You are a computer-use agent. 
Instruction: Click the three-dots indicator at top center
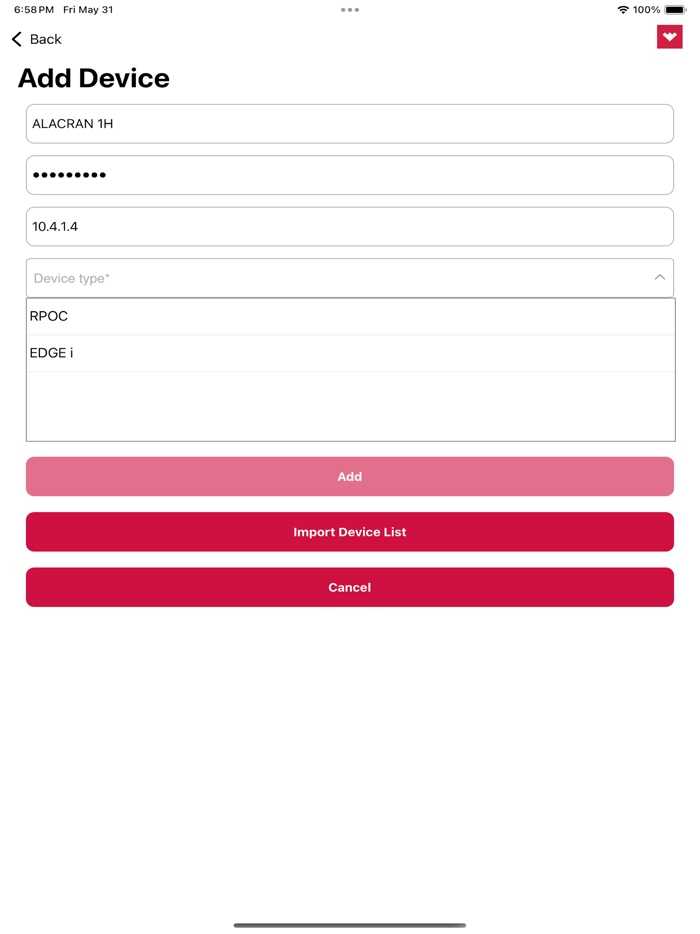coord(350,9)
